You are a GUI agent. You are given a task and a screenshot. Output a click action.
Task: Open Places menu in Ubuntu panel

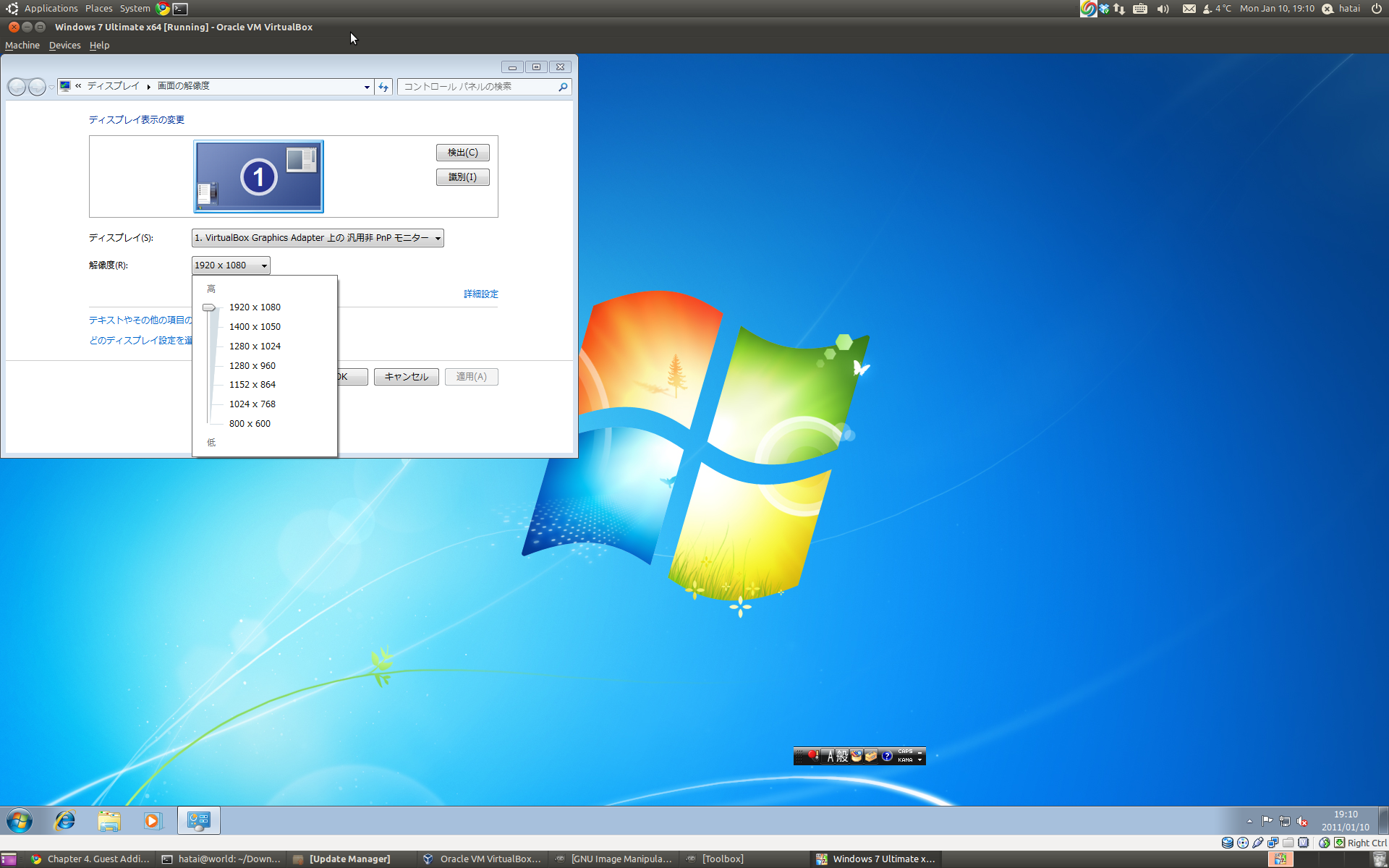click(99, 9)
